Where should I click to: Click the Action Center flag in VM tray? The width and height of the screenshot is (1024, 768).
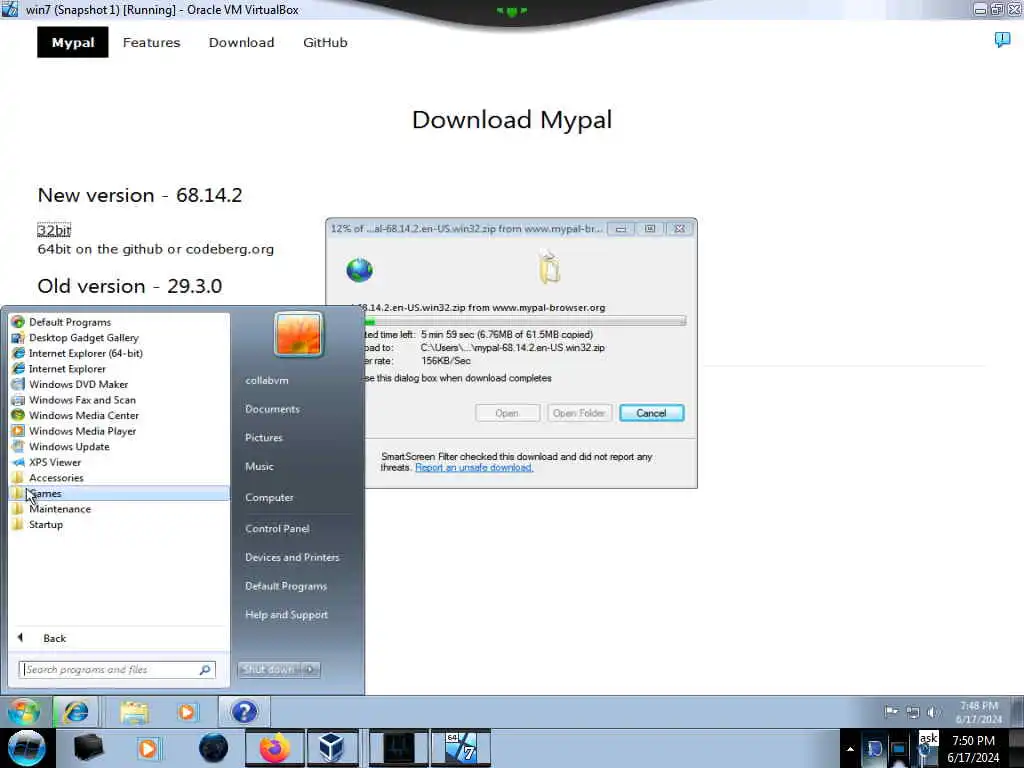tap(891, 712)
